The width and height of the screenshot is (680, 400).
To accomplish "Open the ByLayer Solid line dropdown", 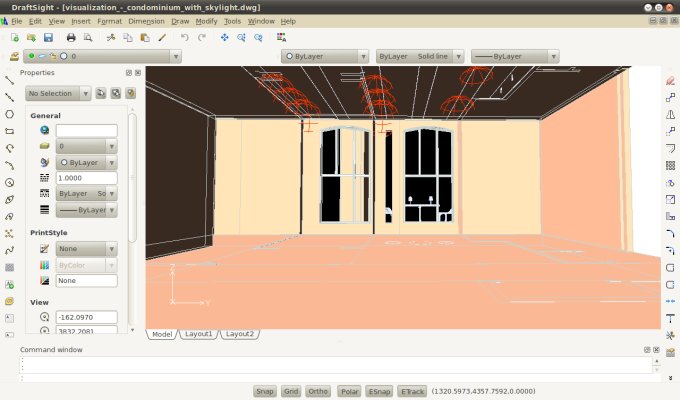I will 420,56.
